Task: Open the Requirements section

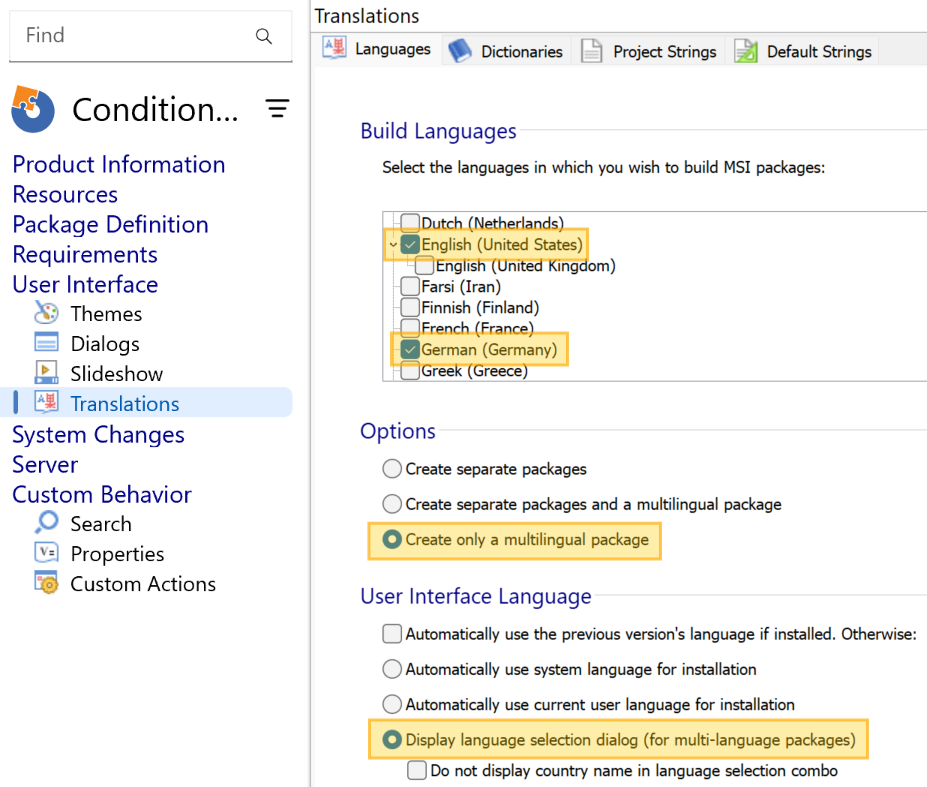Action: click(x=85, y=255)
